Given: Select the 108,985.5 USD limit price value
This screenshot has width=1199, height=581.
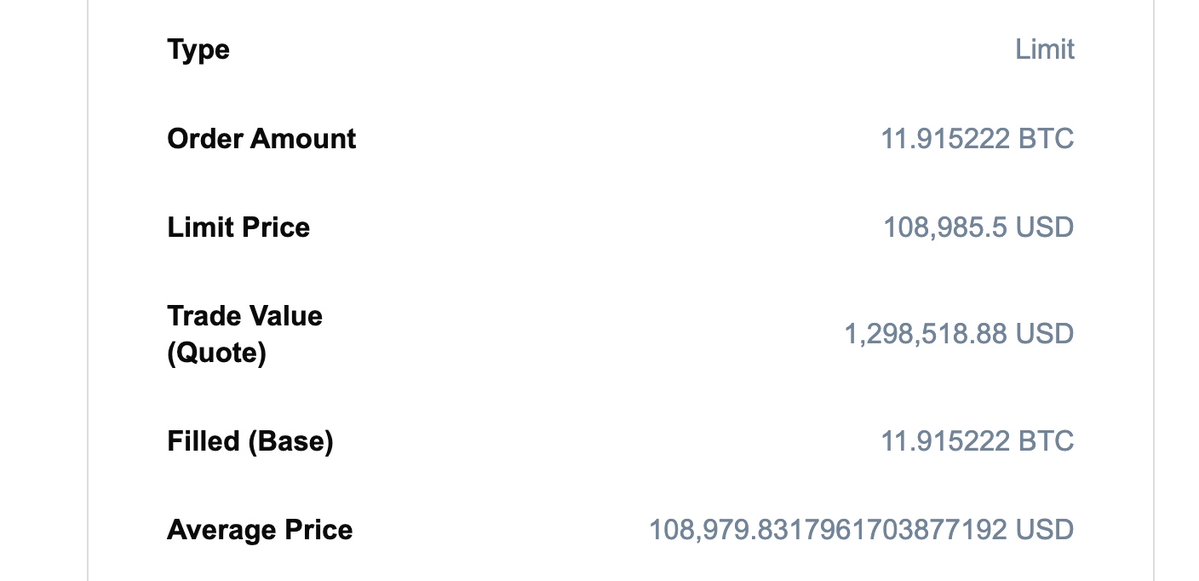Looking at the screenshot, I should tap(978, 227).
